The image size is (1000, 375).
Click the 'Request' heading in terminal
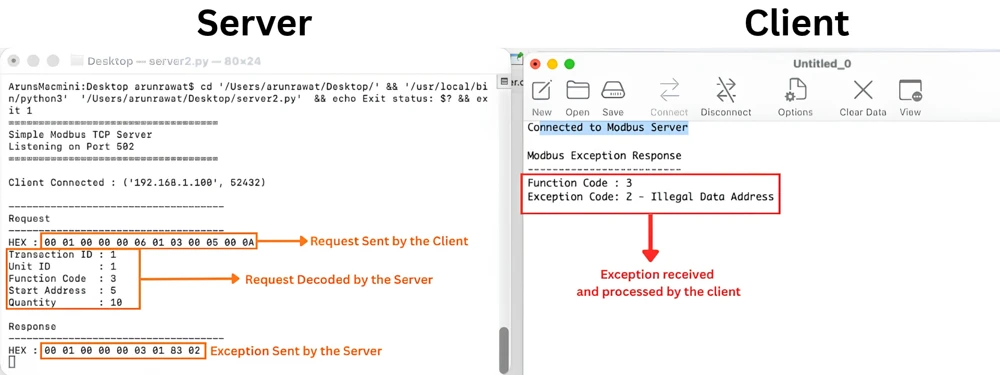pyautogui.click(x=29, y=218)
